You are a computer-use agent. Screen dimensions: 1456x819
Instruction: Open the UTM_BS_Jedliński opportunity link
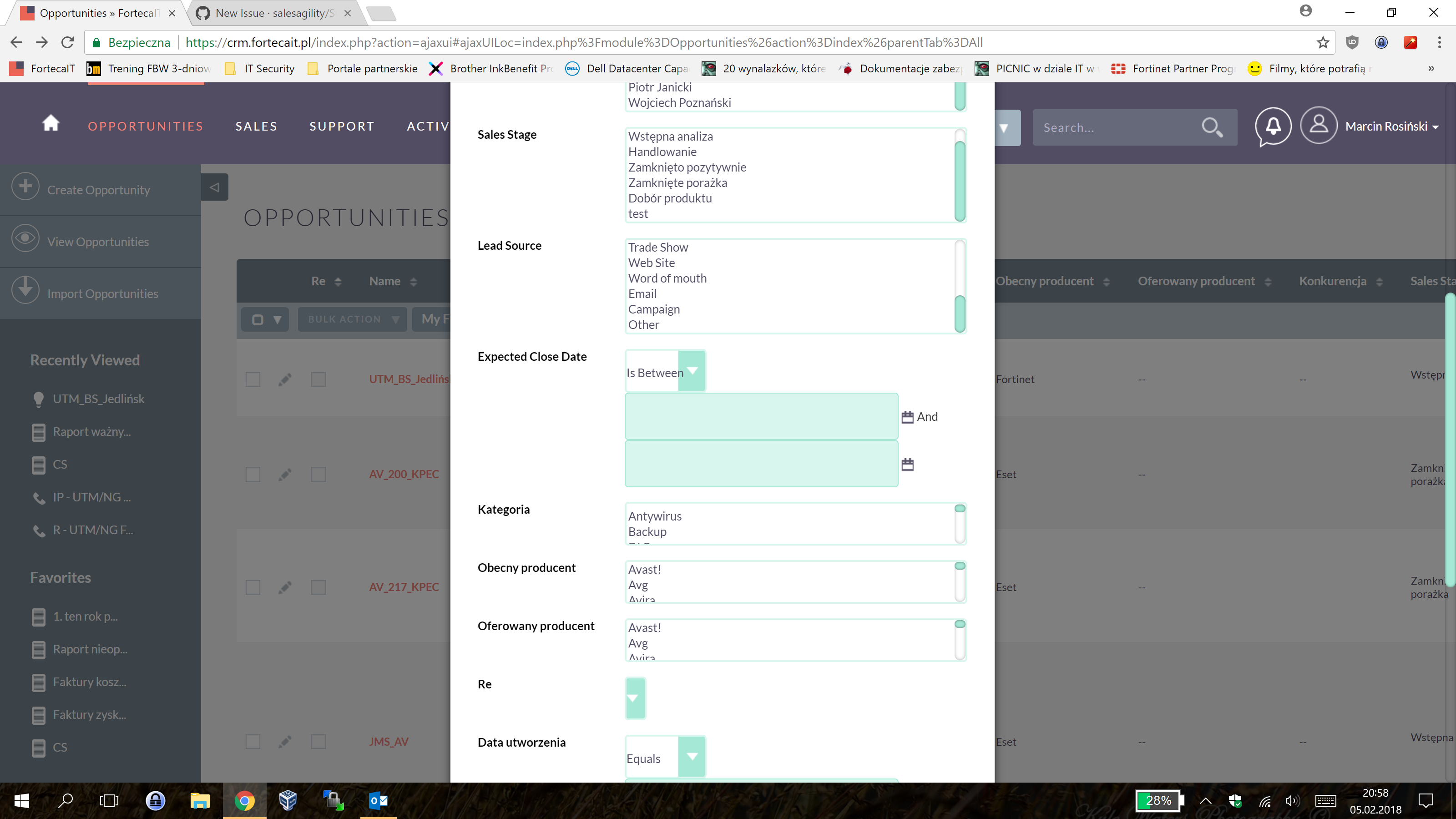coord(409,379)
